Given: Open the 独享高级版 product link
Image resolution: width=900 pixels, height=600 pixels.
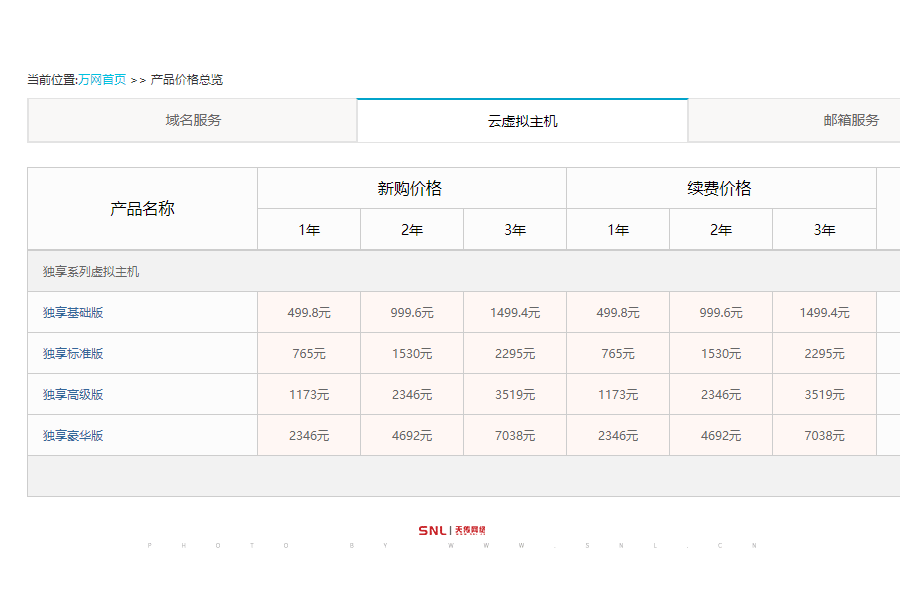Looking at the screenshot, I should click(x=73, y=395).
